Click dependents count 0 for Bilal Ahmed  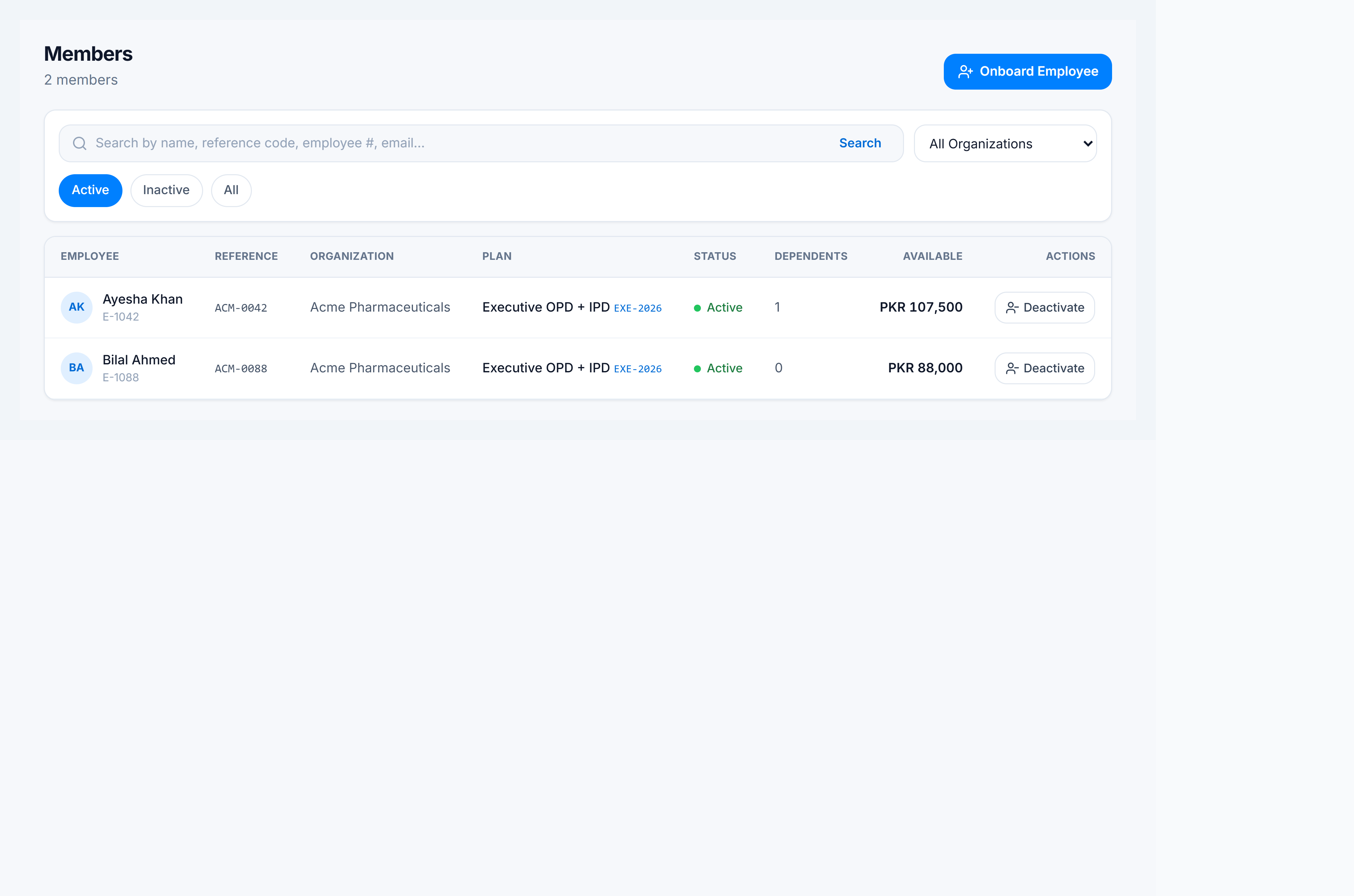pyautogui.click(x=779, y=368)
